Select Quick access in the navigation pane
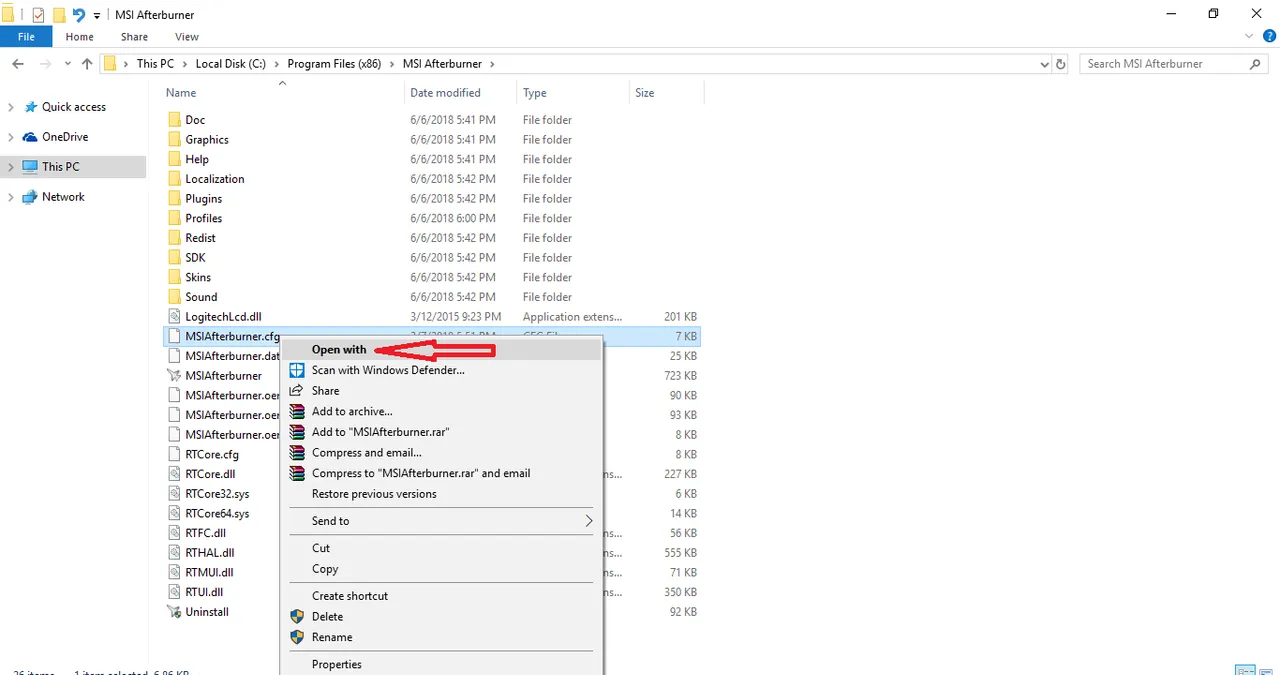The height and width of the screenshot is (675, 1280). click(74, 107)
